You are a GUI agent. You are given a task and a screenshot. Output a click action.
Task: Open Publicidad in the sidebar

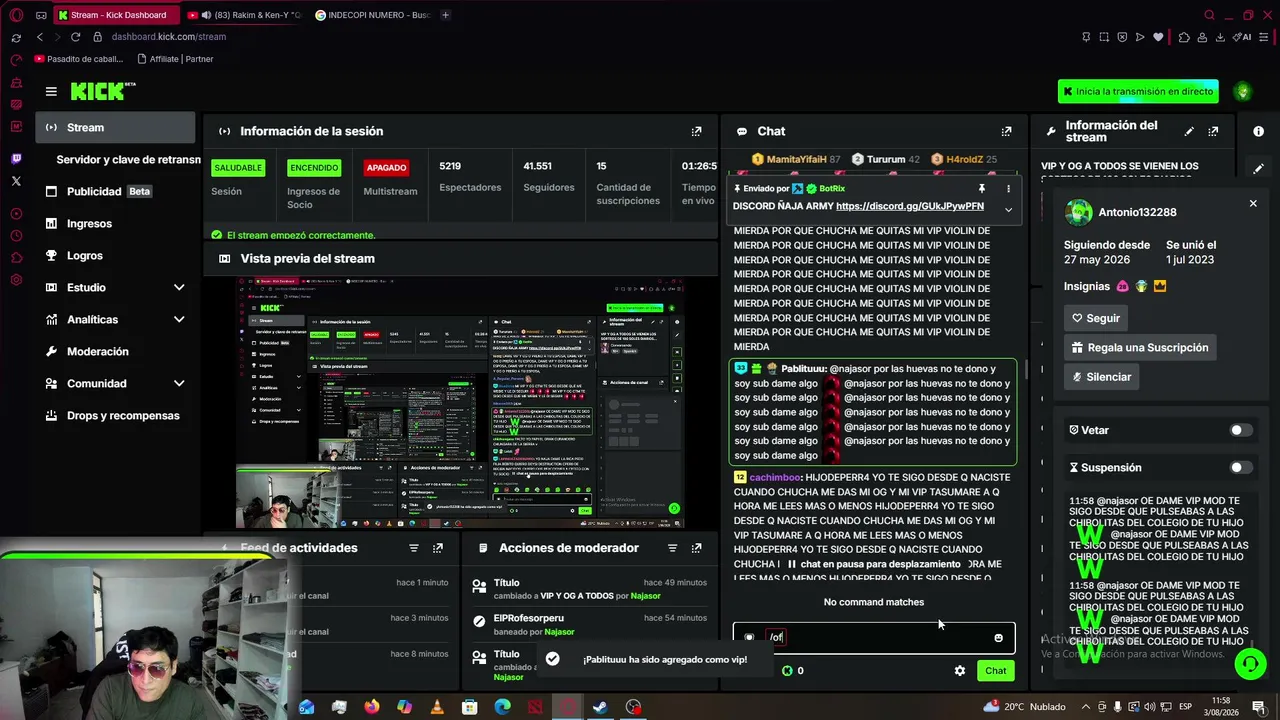coord(116,192)
